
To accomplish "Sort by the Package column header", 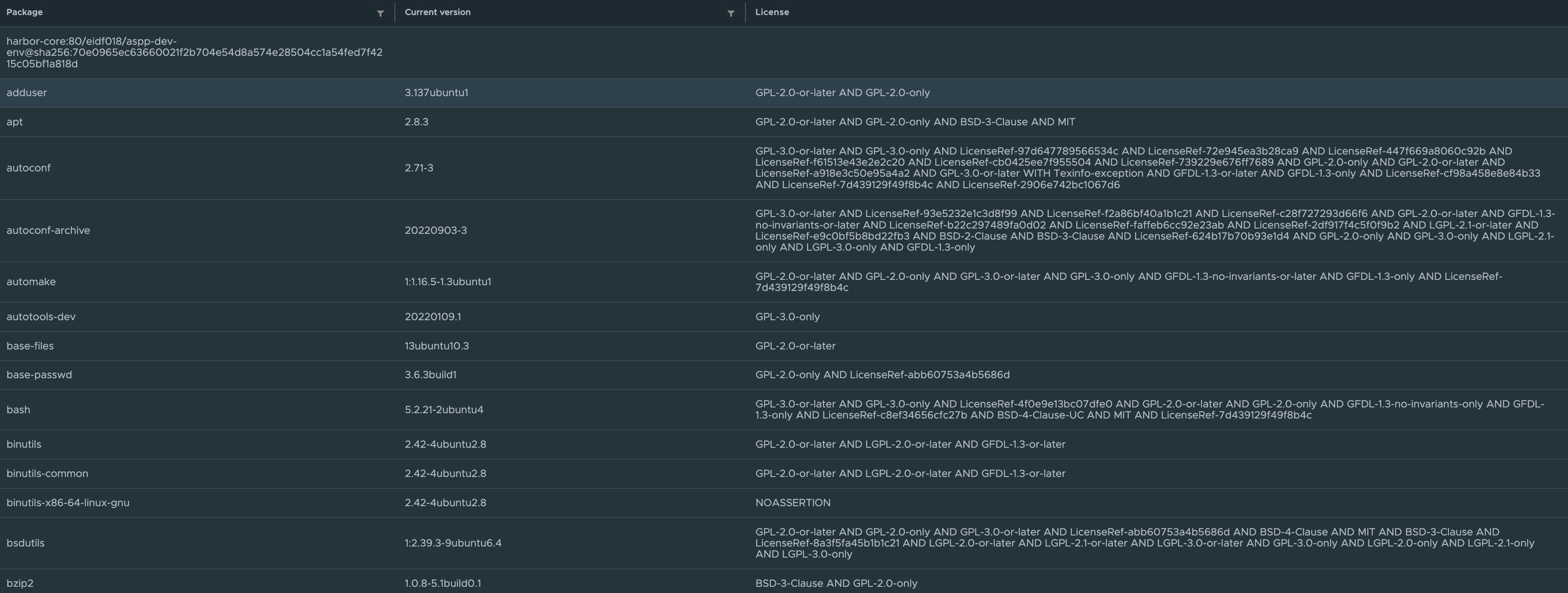I will click(x=24, y=12).
